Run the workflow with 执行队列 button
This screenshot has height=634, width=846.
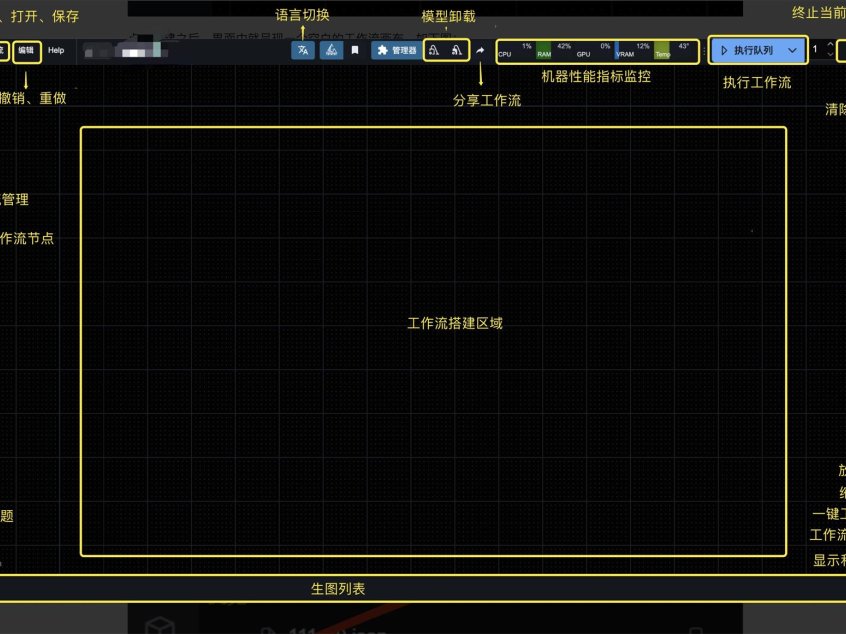(747, 51)
